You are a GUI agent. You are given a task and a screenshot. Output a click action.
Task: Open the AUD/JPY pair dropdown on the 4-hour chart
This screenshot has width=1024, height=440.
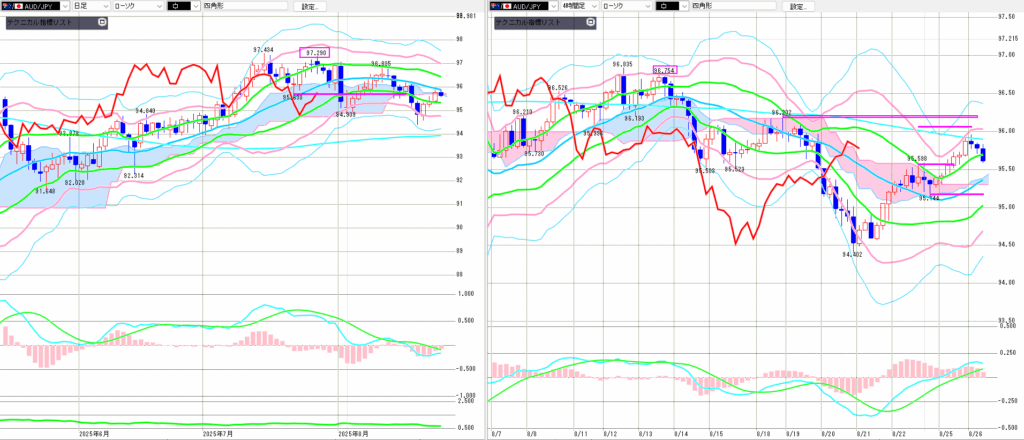[523, 6]
